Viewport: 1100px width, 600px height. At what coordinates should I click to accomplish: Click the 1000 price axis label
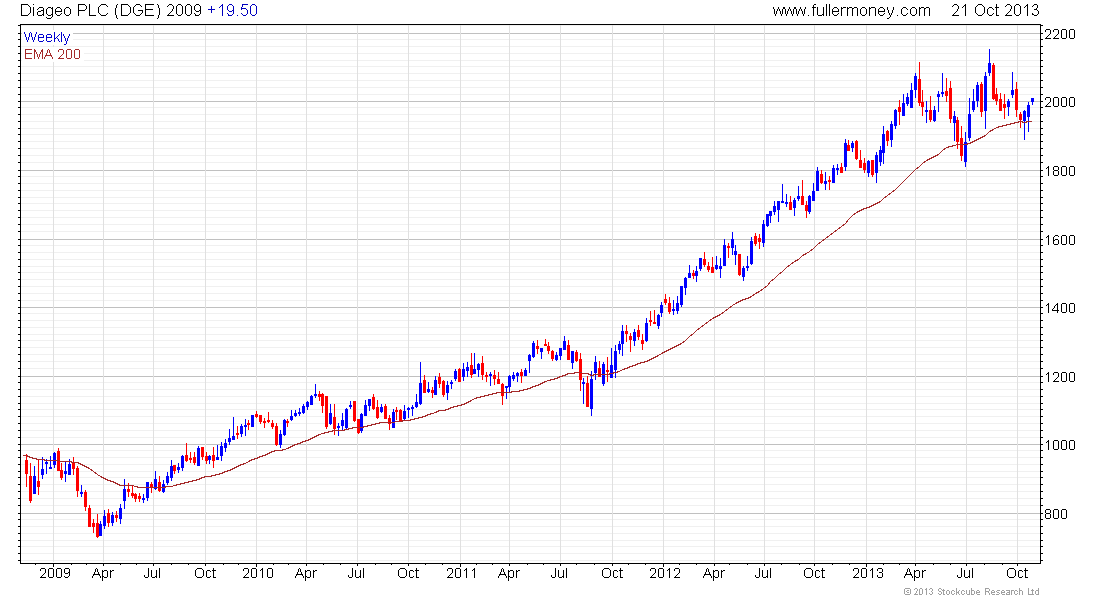point(1059,446)
